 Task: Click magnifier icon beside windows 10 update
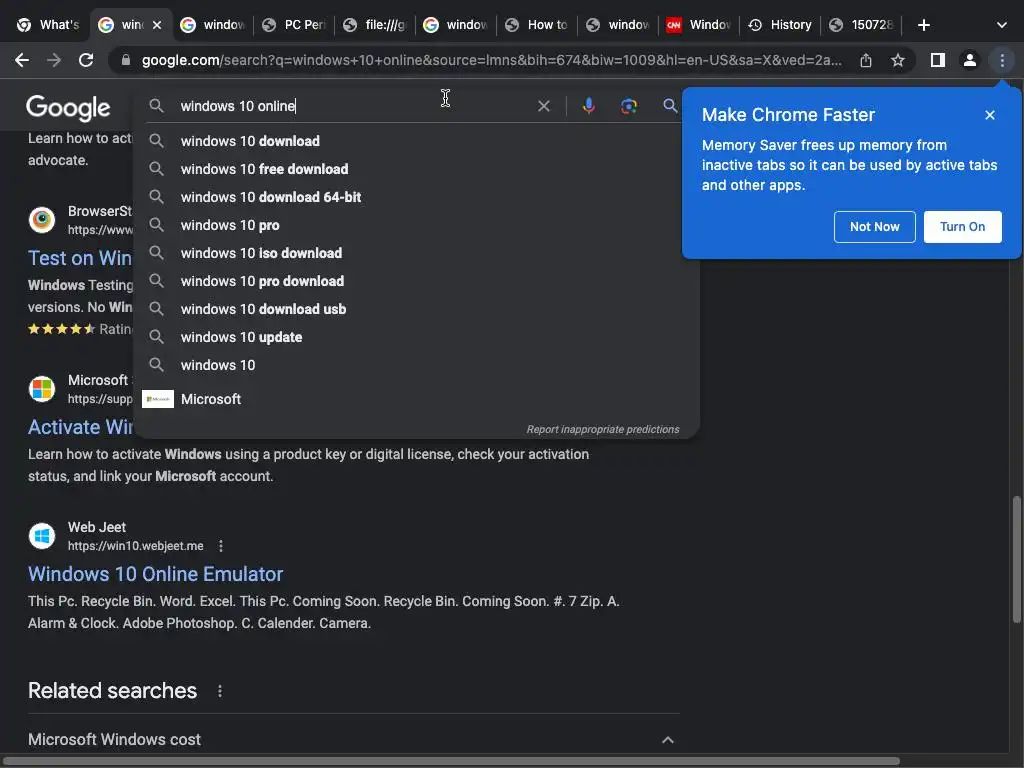pos(156,337)
